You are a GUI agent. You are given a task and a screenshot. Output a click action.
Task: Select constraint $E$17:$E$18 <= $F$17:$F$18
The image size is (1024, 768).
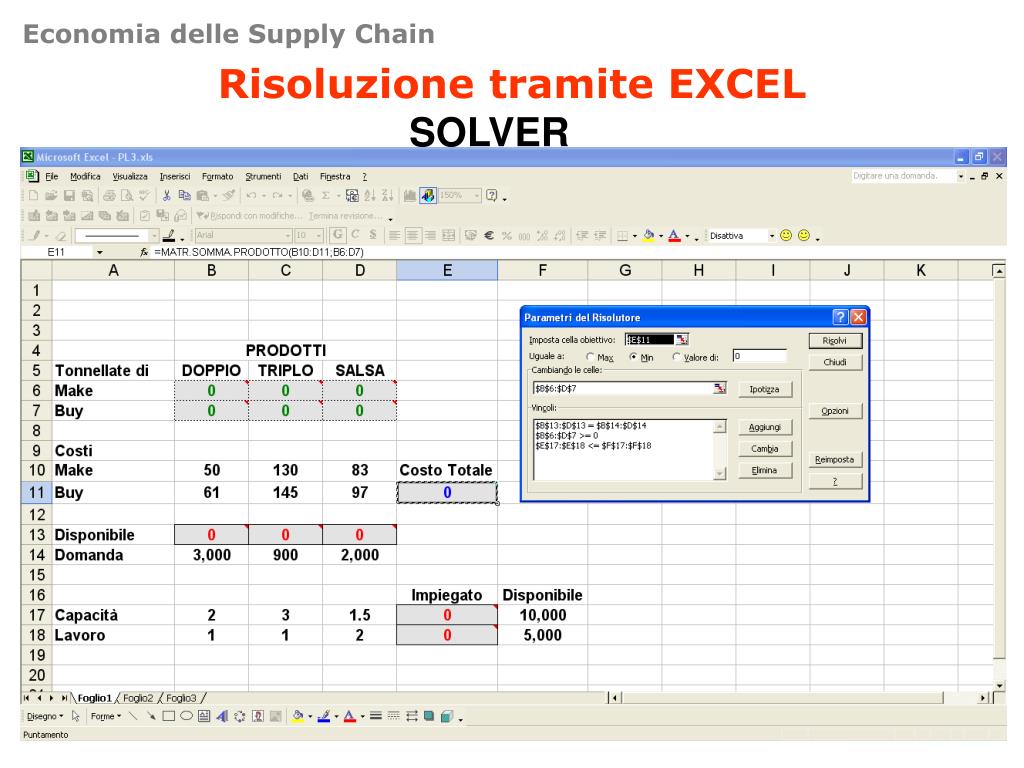tap(593, 446)
